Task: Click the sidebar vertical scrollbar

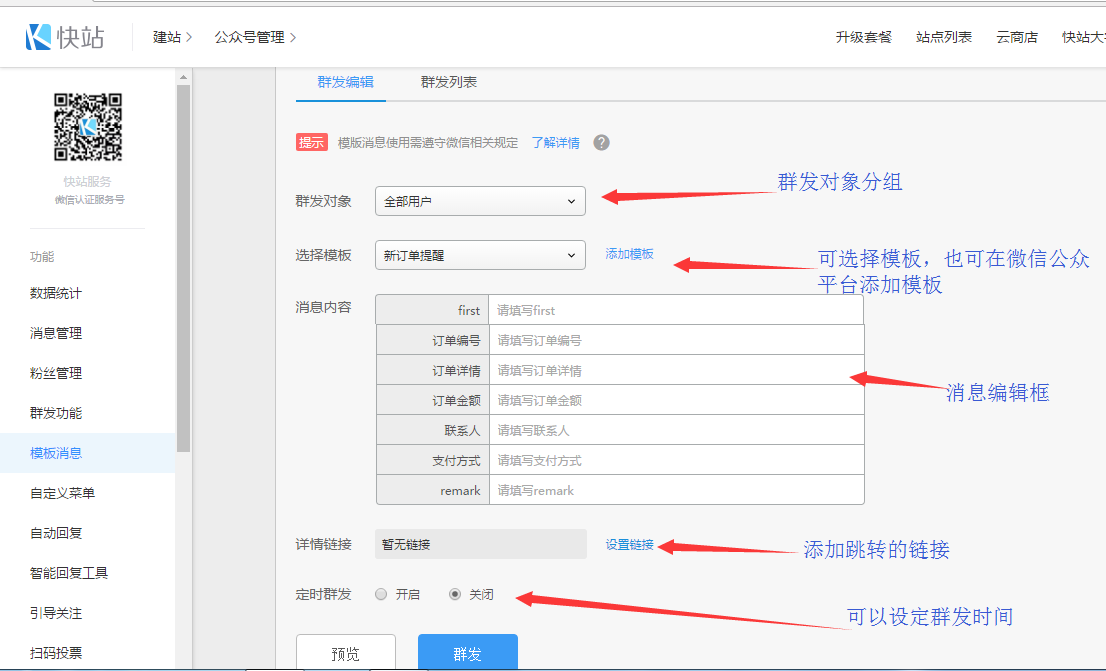Action: [183, 270]
